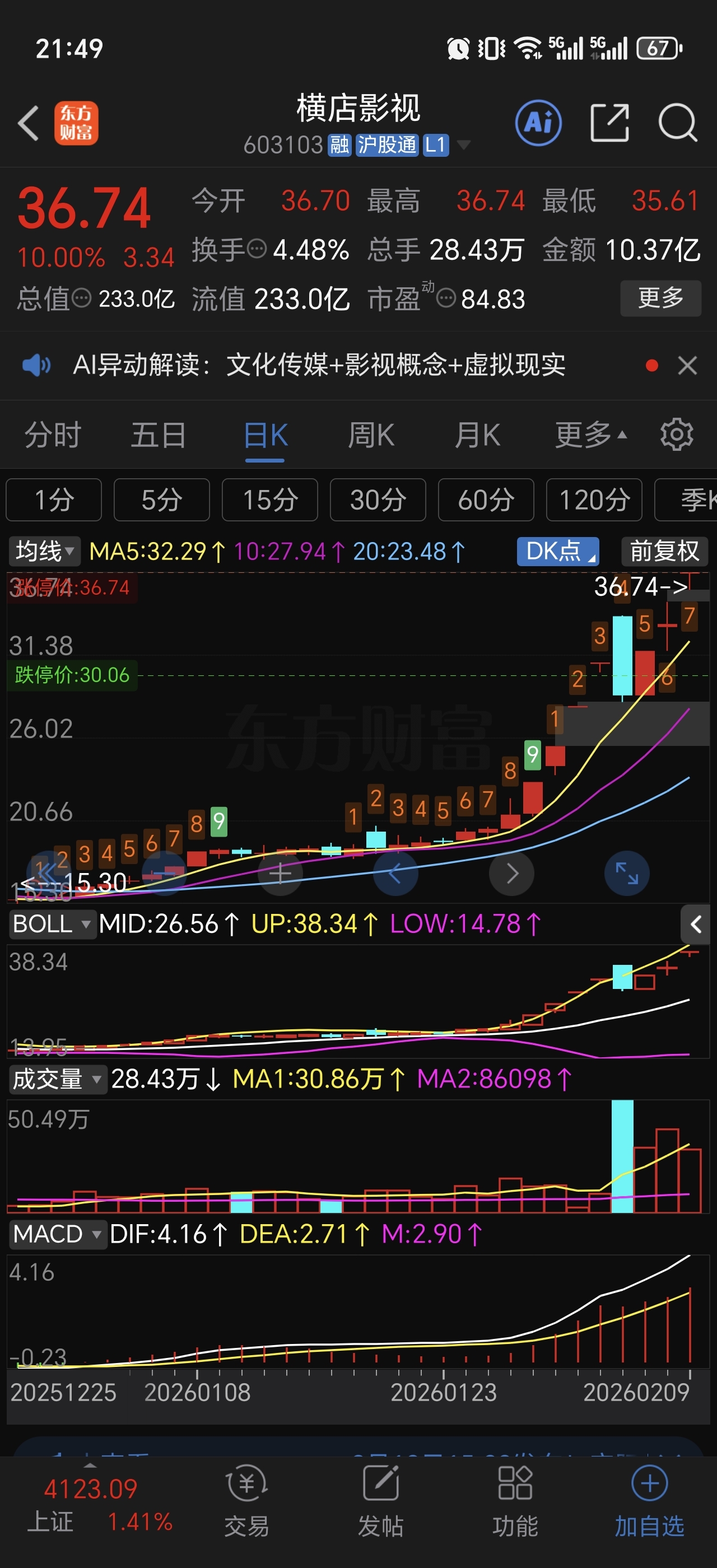Open 成交量 indicator dropdown
The height and width of the screenshot is (1568, 717).
tap(57, 1079)
